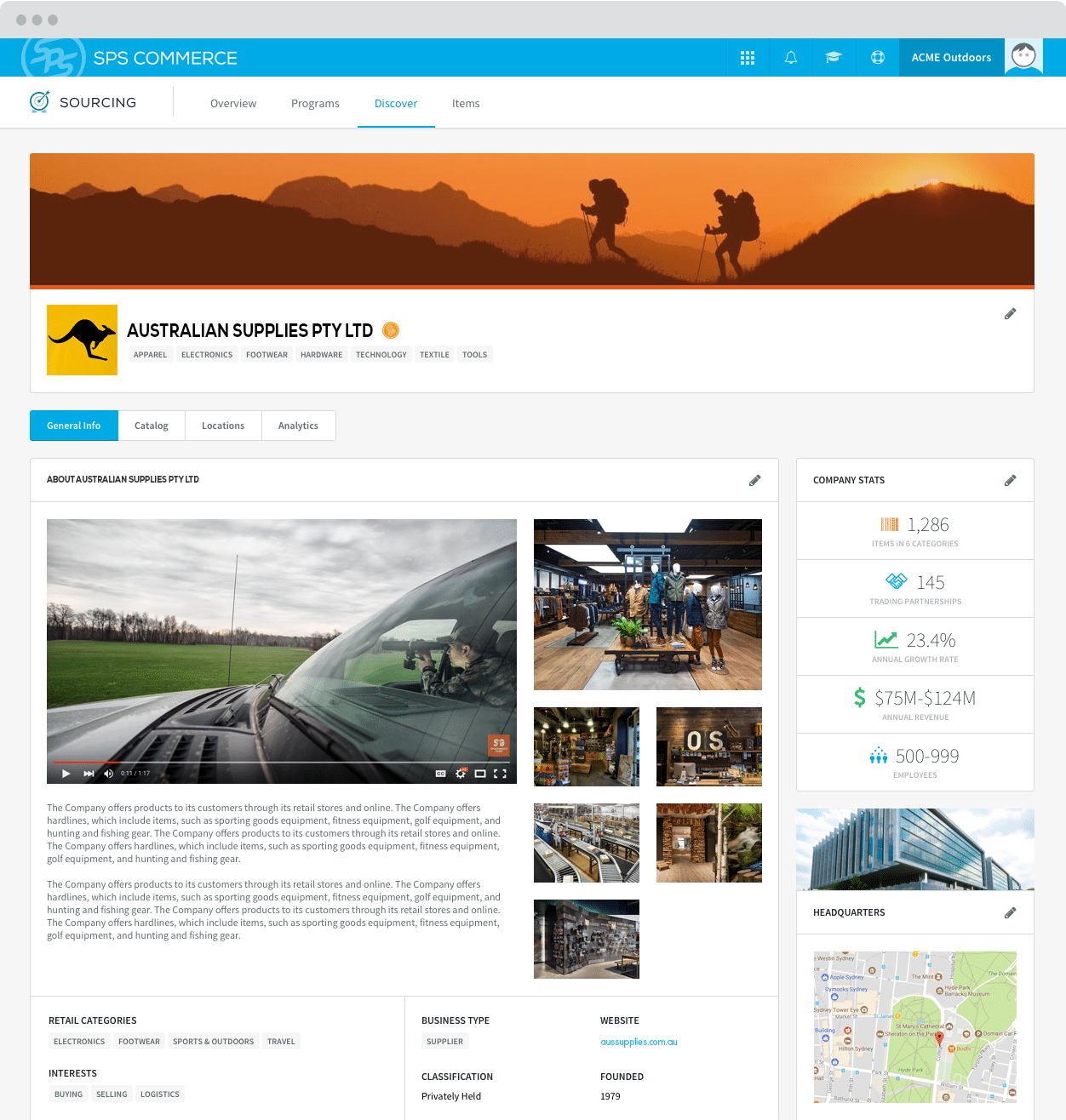
Task: Click the TOOLS category tag
Action: click(475, 355)
